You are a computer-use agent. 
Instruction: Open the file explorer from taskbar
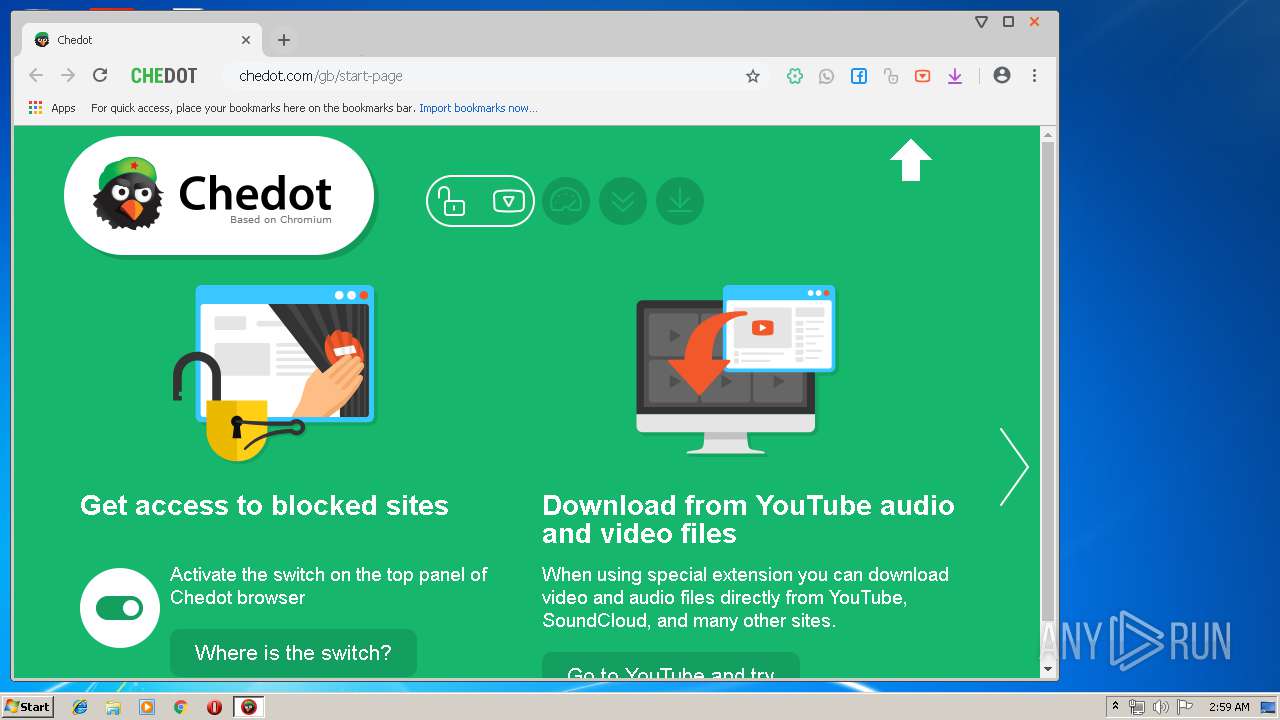pos(113,707)
